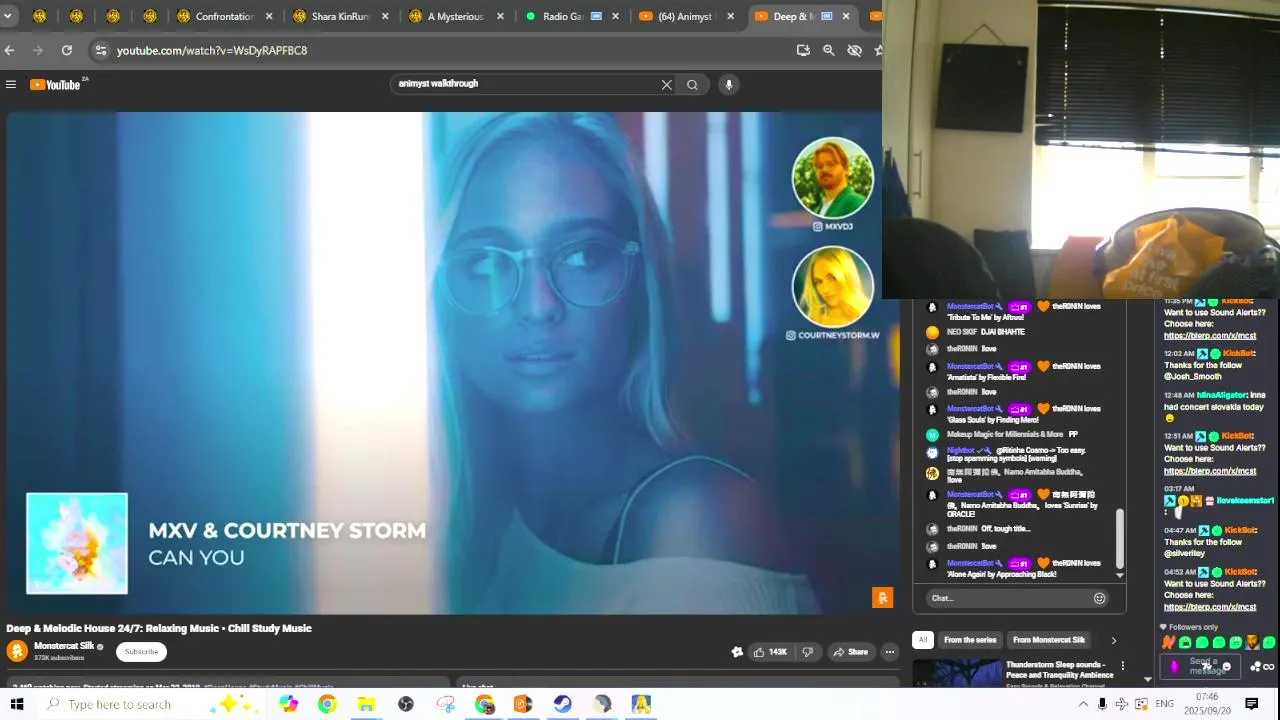The height and width of the screenshot is (720, 1280).
Task: Click ENG language indicator
Action: pyautogui.click(x=1165, y=704)
